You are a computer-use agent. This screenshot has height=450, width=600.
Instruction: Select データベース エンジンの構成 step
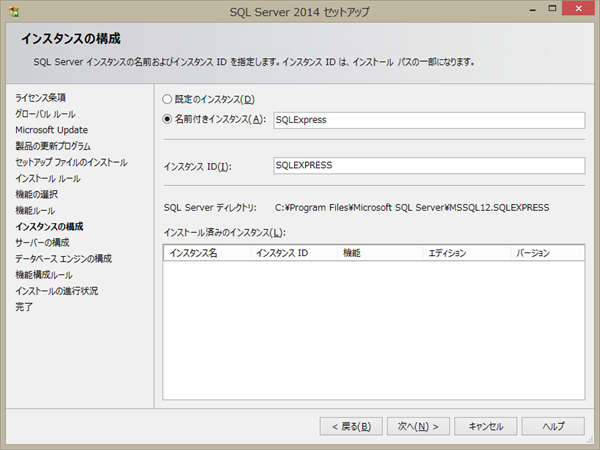click(x=64, y=259)
